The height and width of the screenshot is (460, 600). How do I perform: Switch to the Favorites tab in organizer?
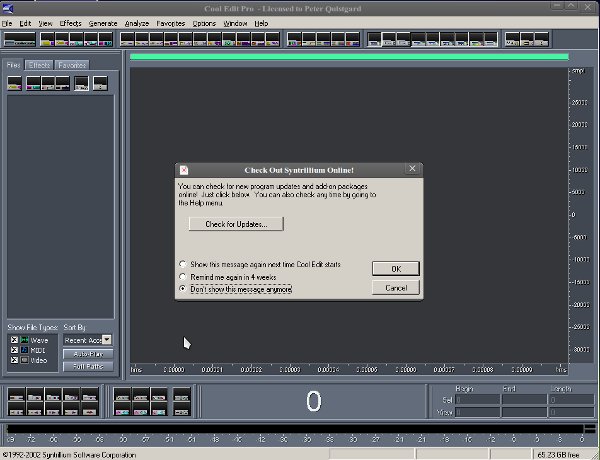click(x=72, y=65)
